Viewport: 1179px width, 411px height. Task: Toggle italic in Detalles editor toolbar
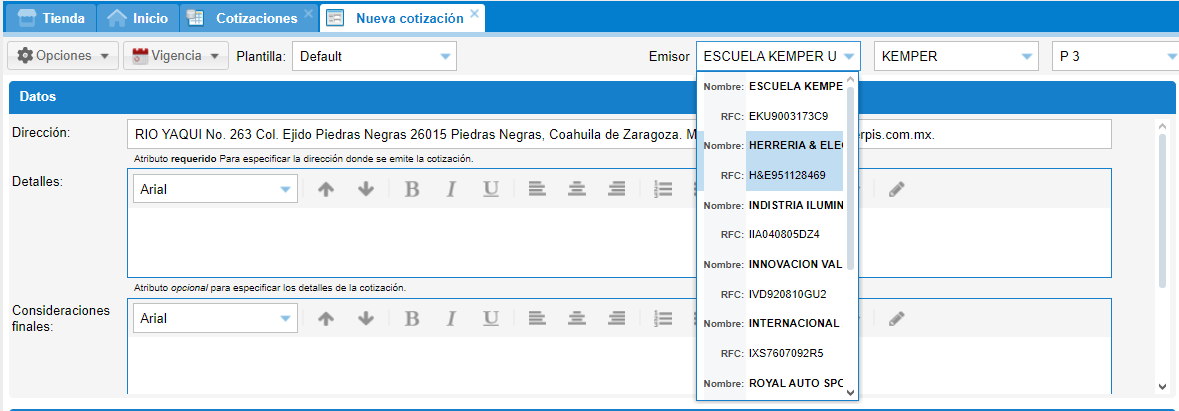451,189
